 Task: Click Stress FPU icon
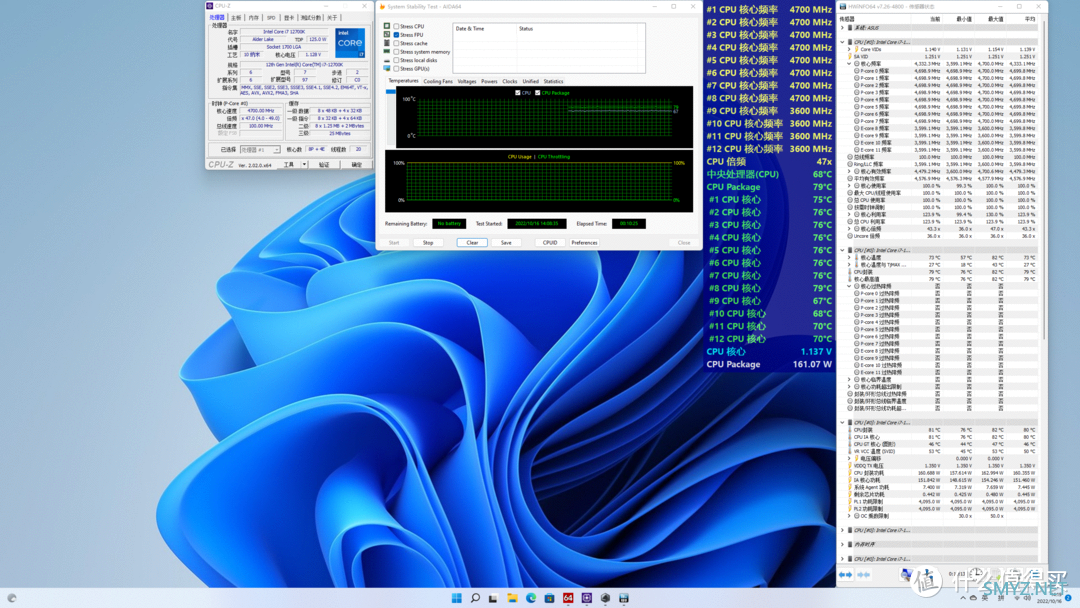point(387,34)
